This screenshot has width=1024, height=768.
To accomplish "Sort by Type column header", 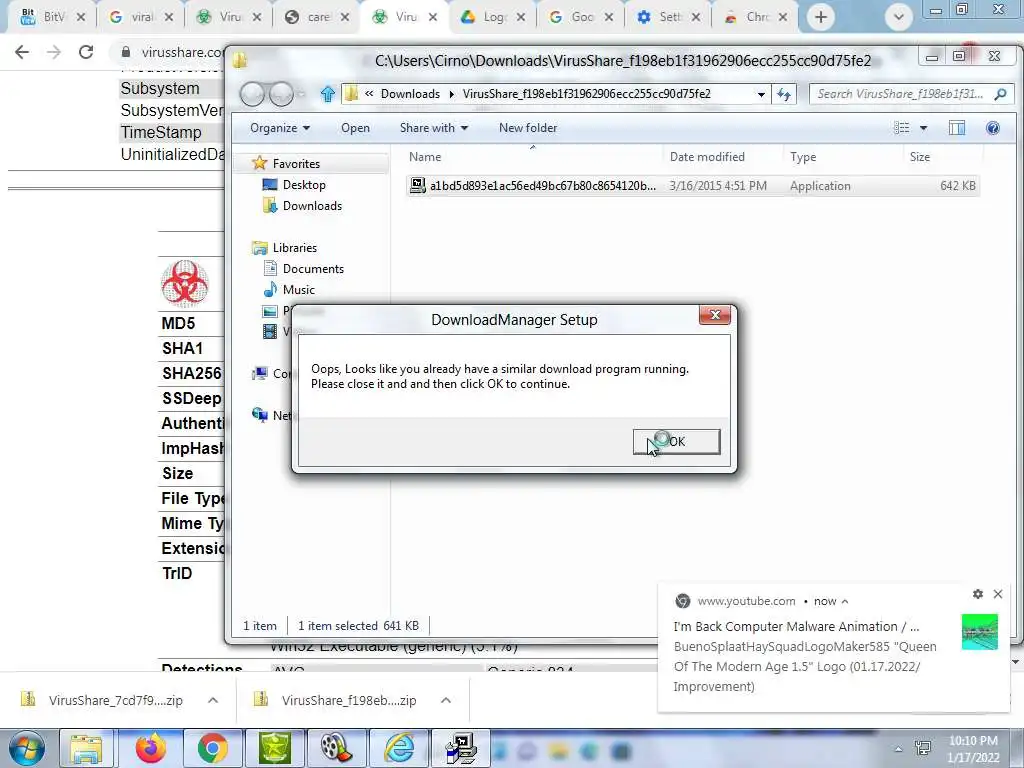I will point(803,157).
